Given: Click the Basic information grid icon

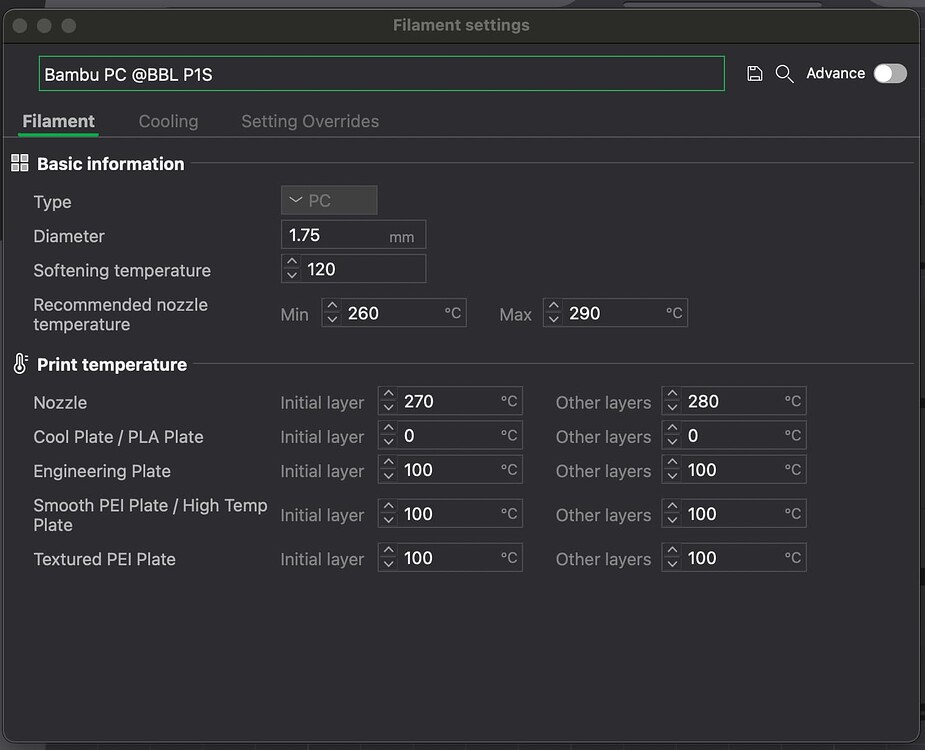Looking at the screenshot, I should [20, 163].
